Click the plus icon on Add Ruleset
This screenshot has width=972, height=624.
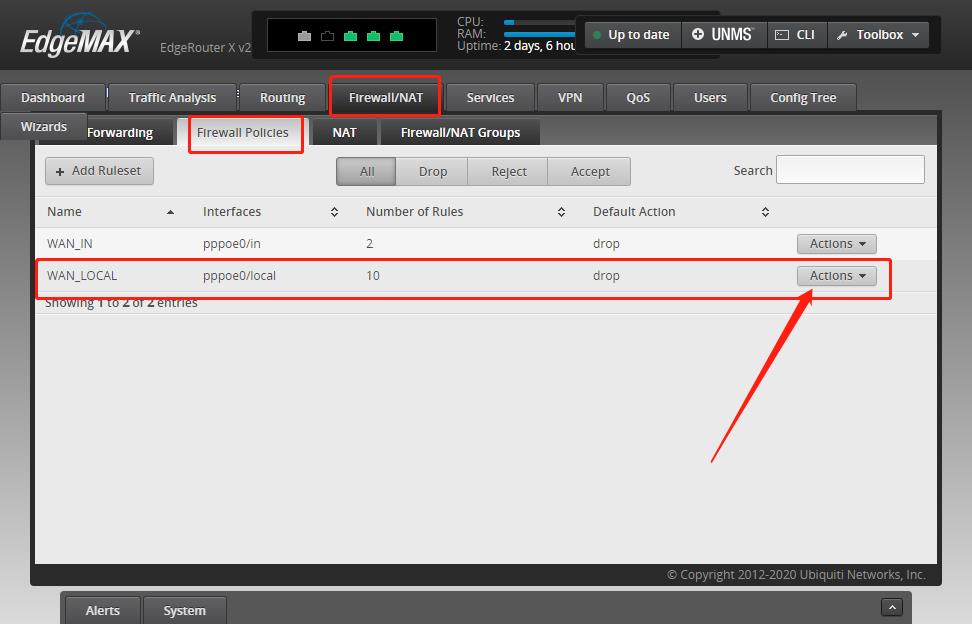(62, 171)
